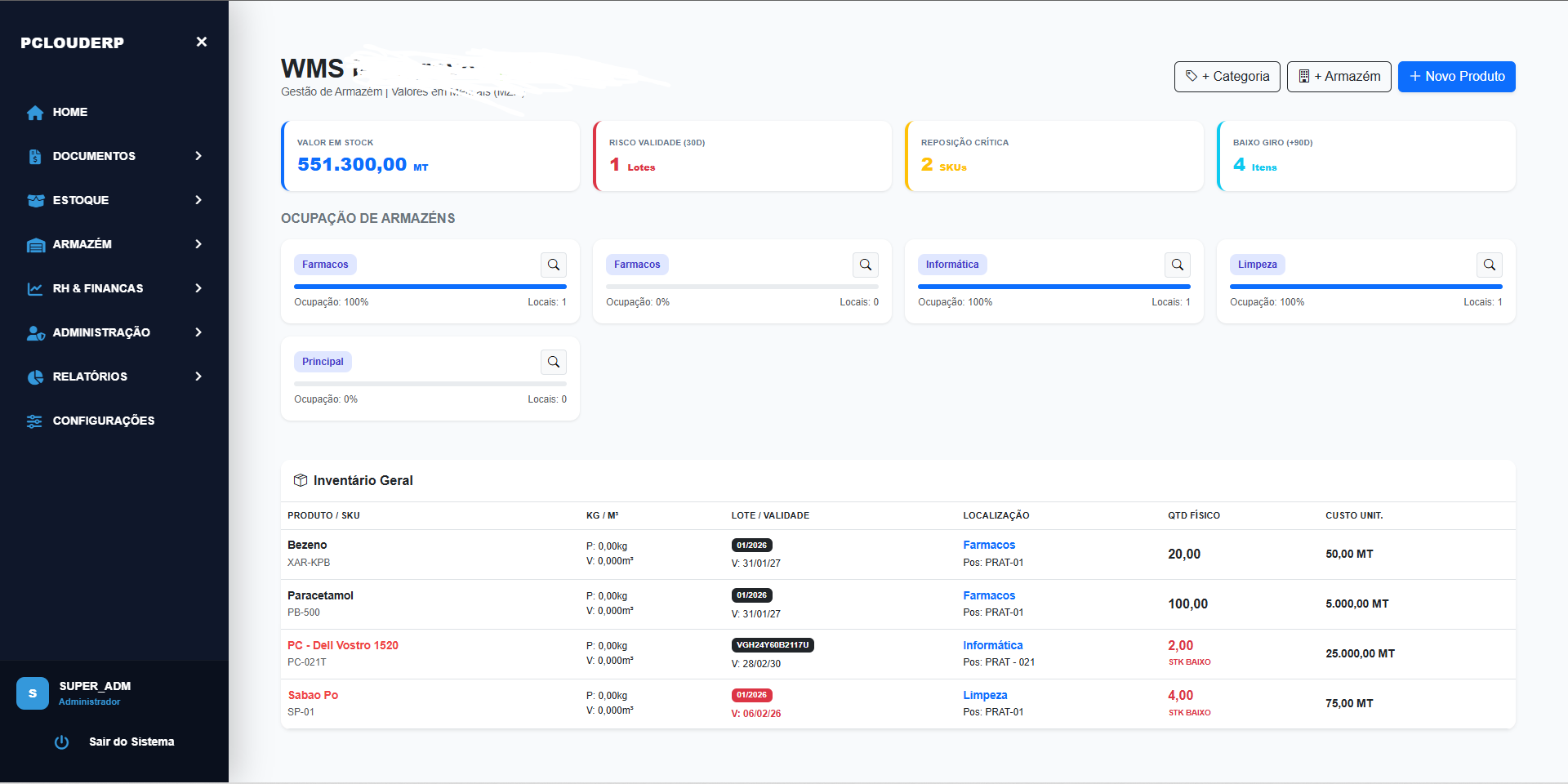Click the Valor em Stock summary card

(x=430, y=156)
